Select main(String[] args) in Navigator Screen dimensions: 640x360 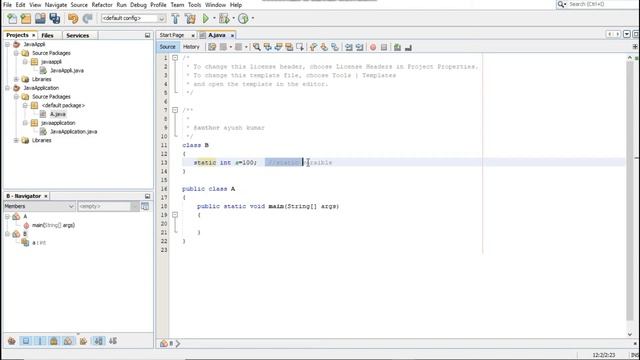(x=53, y=225)
